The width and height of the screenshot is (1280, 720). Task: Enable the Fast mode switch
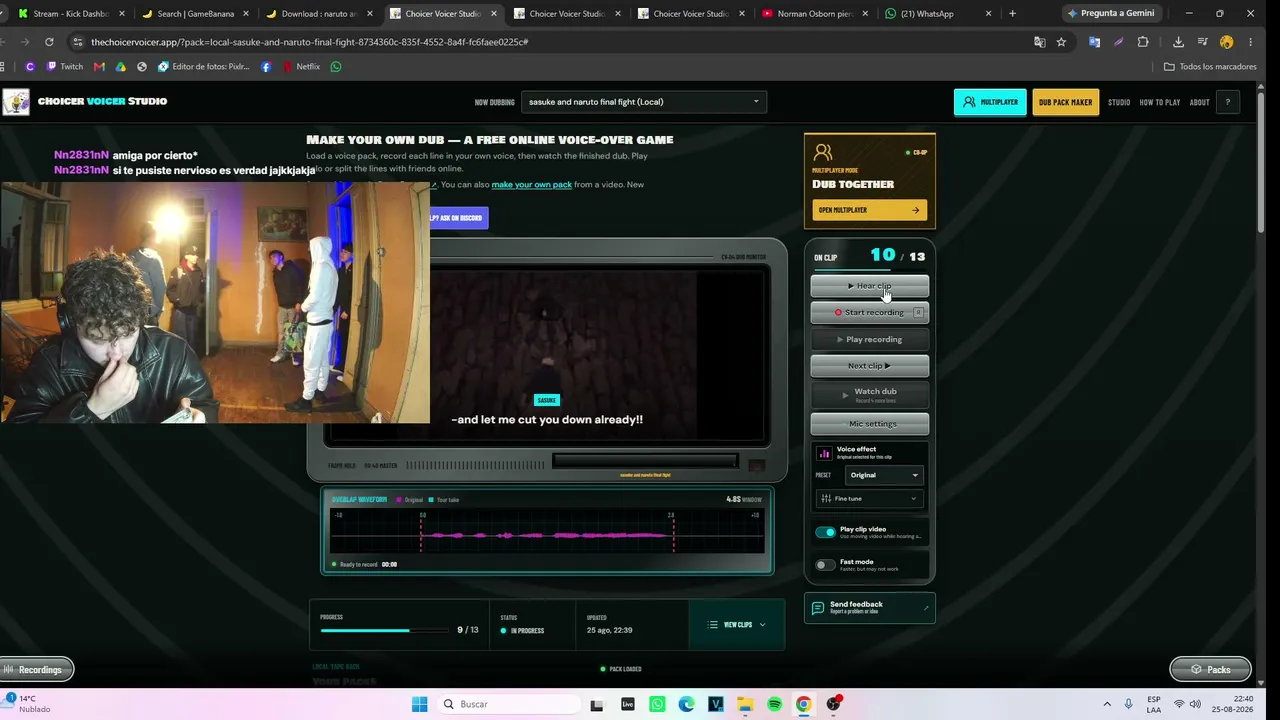(x=825, y=565)
